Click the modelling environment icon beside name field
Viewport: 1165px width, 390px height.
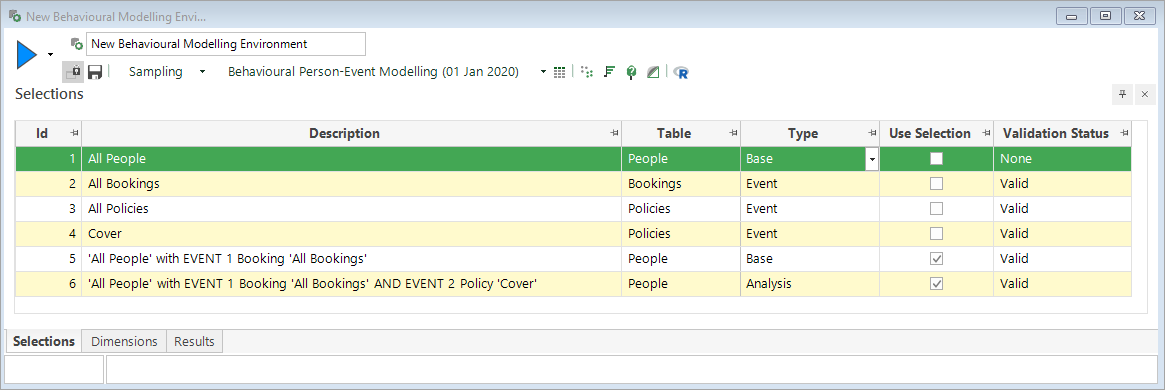point(76,44)
